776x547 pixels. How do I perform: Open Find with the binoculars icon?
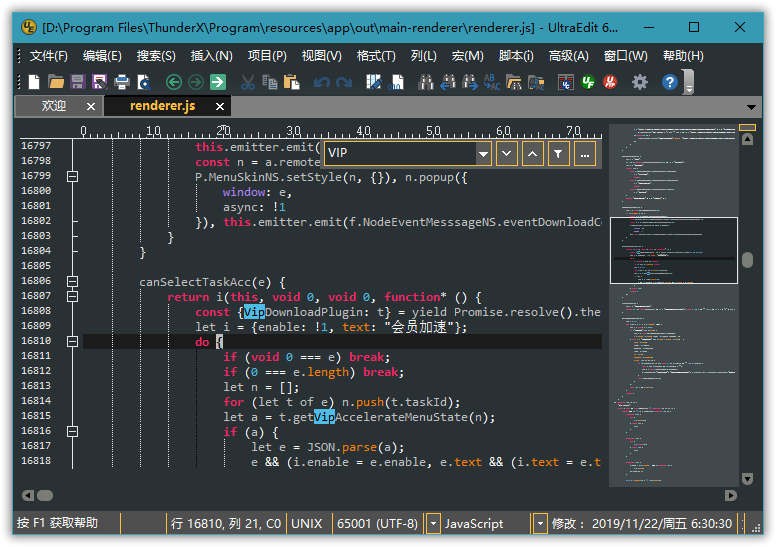(x=425, y=82)
